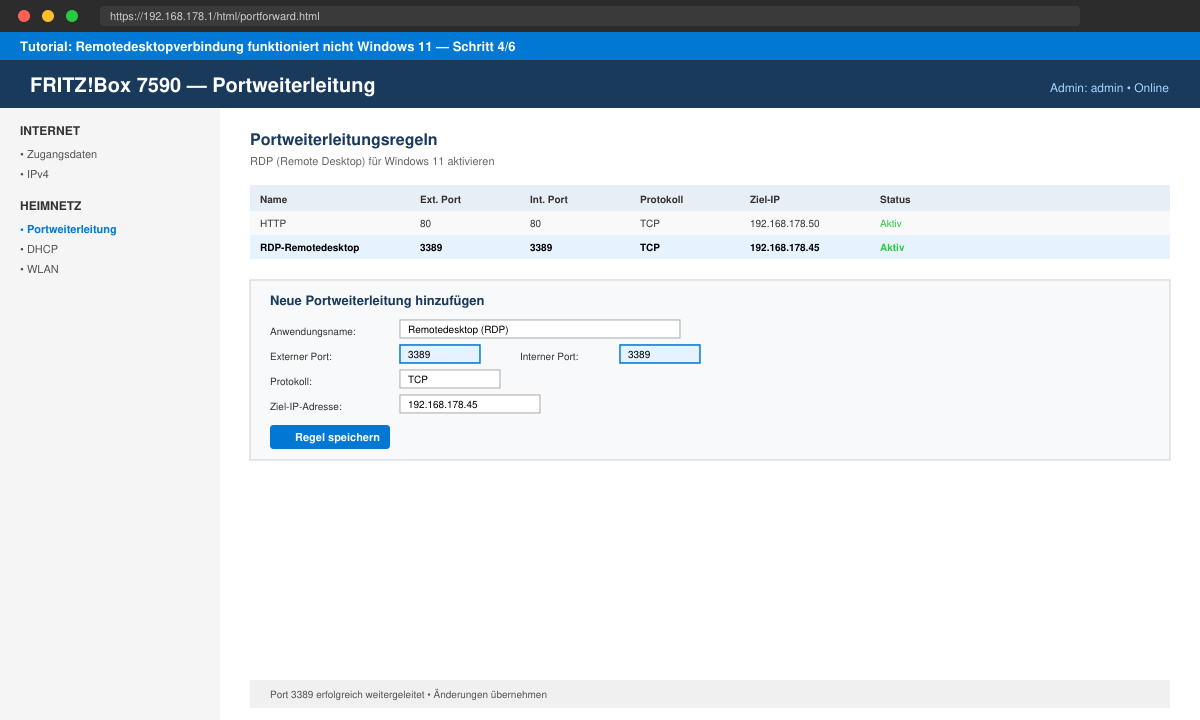This screenshot has width=1200, height=720.
Task: Click the Ext. Port column header
Action: [x=440, y=199]
